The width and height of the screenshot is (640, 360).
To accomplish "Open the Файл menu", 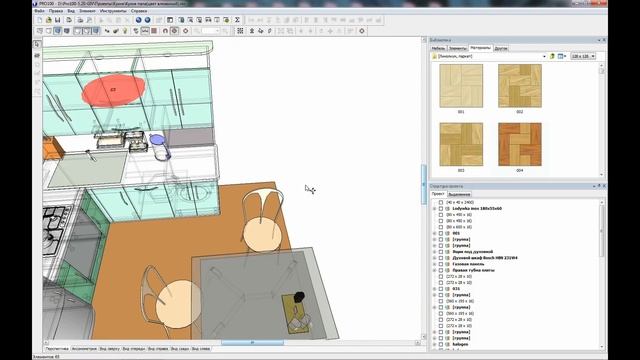I will tap(40, 11).
